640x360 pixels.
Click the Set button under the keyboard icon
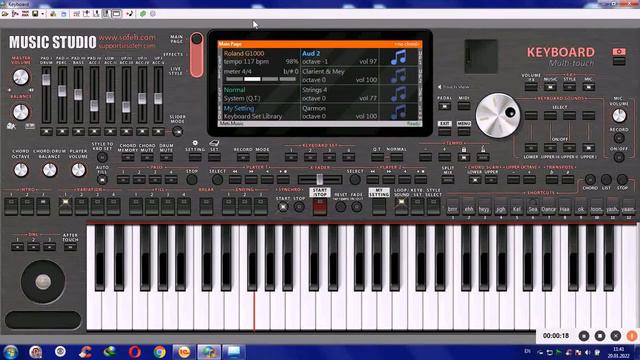point(214,158)
